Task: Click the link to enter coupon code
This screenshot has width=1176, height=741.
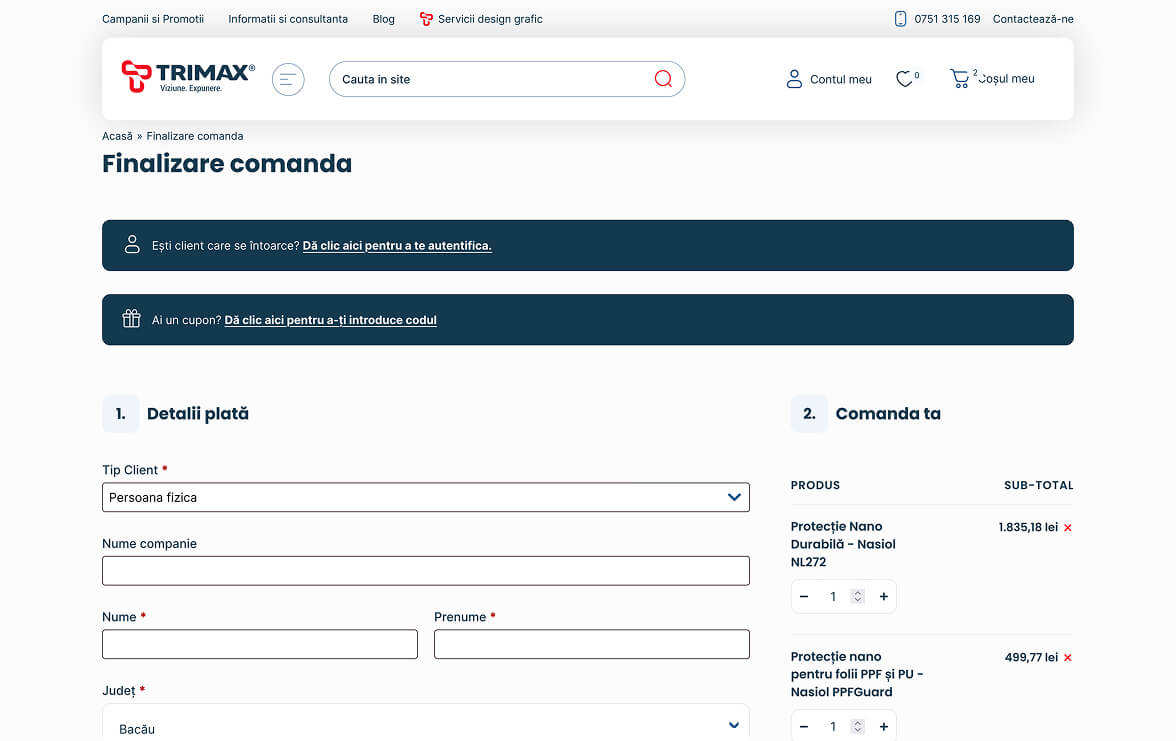Action: (x=330, y=321)
